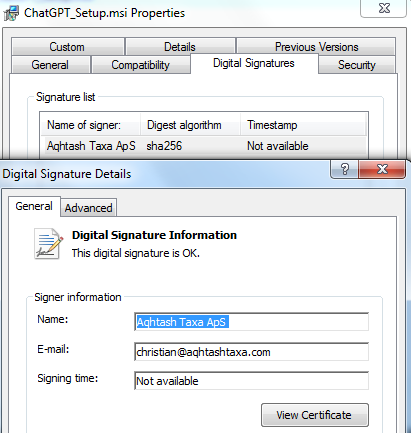This screenshot has width=411, height=433.
Task: Click the ChatGPT_Setup.msi installer icon in title bar
Action: tap(11, 13)
